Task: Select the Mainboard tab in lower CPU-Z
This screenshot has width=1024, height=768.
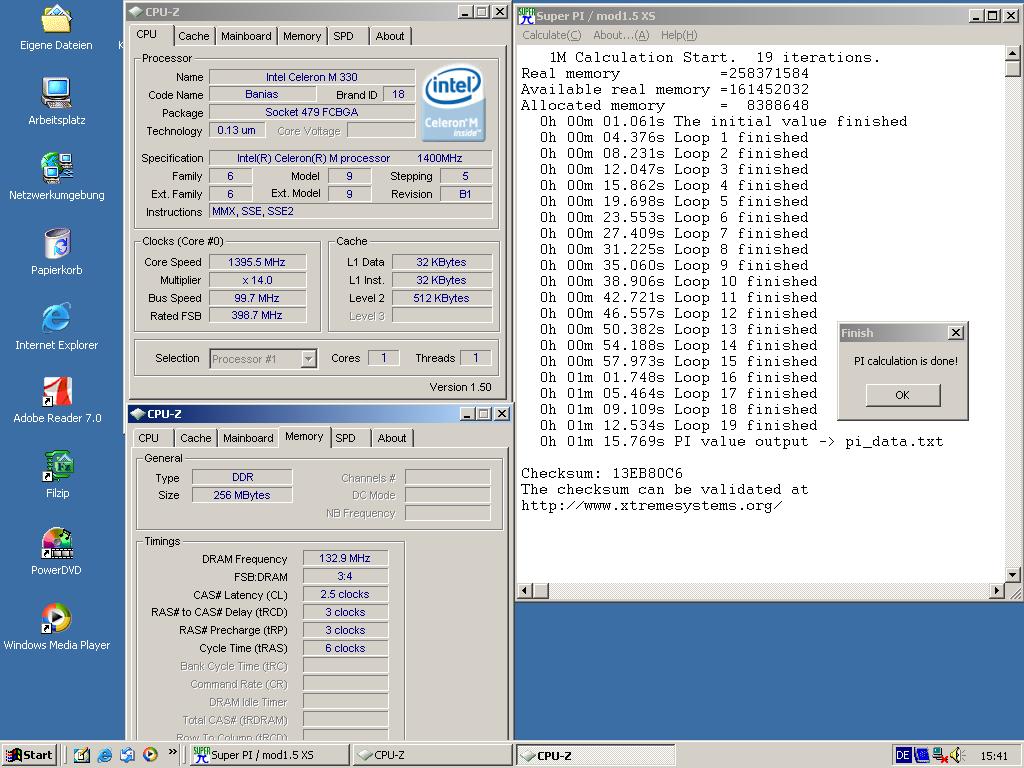Action: 248,438
